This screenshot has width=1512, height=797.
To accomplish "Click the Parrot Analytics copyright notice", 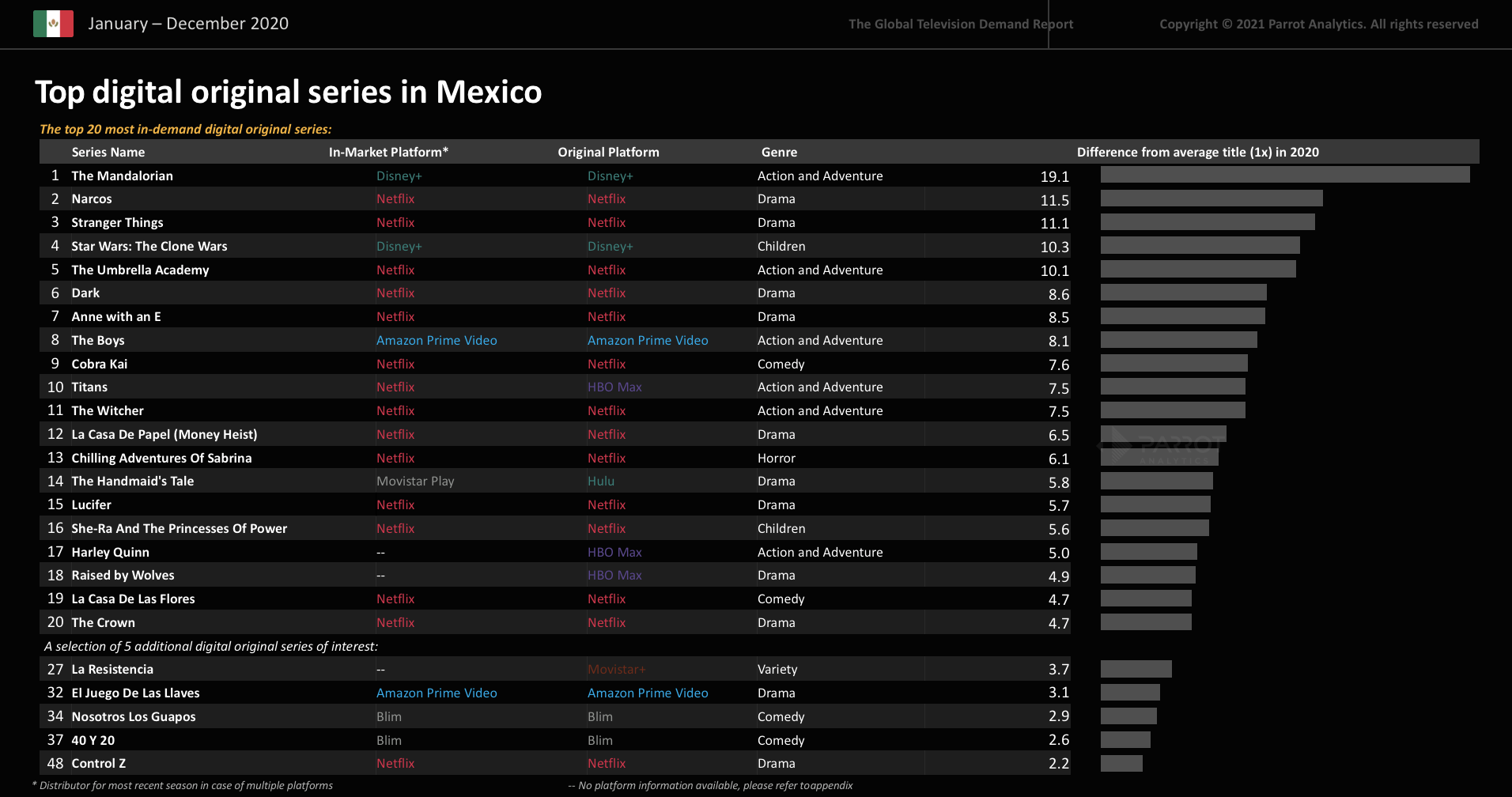I will tap(1319, 25).
